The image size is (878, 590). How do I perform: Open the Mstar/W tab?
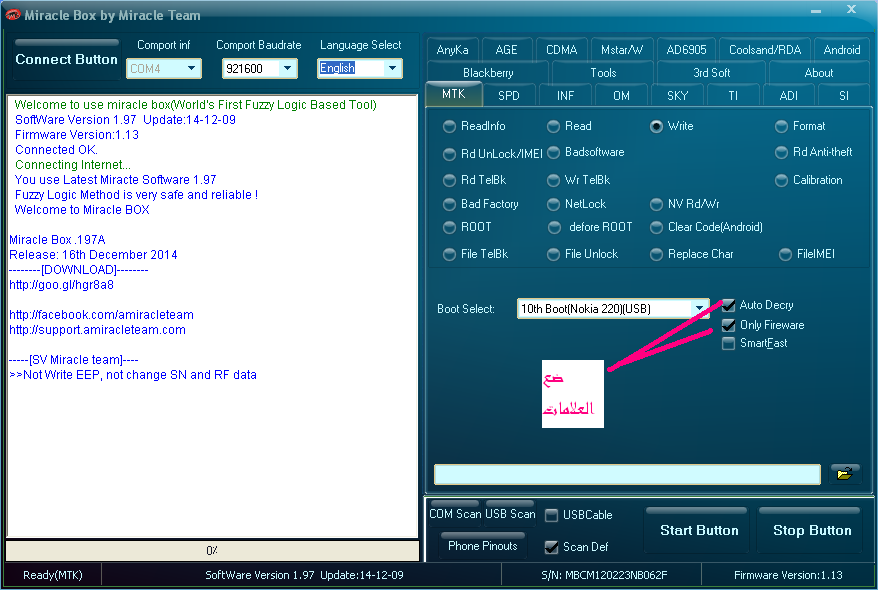[x=622, y=50]
